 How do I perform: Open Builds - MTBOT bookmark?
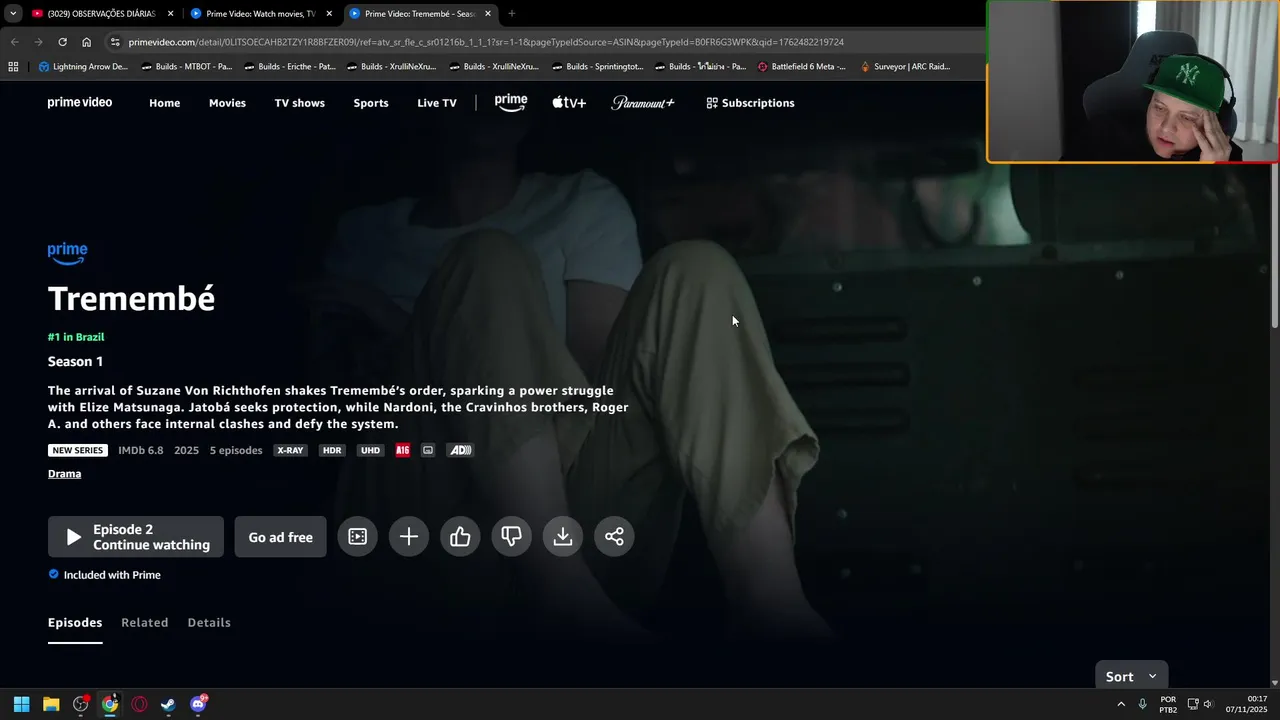point(187,67)
